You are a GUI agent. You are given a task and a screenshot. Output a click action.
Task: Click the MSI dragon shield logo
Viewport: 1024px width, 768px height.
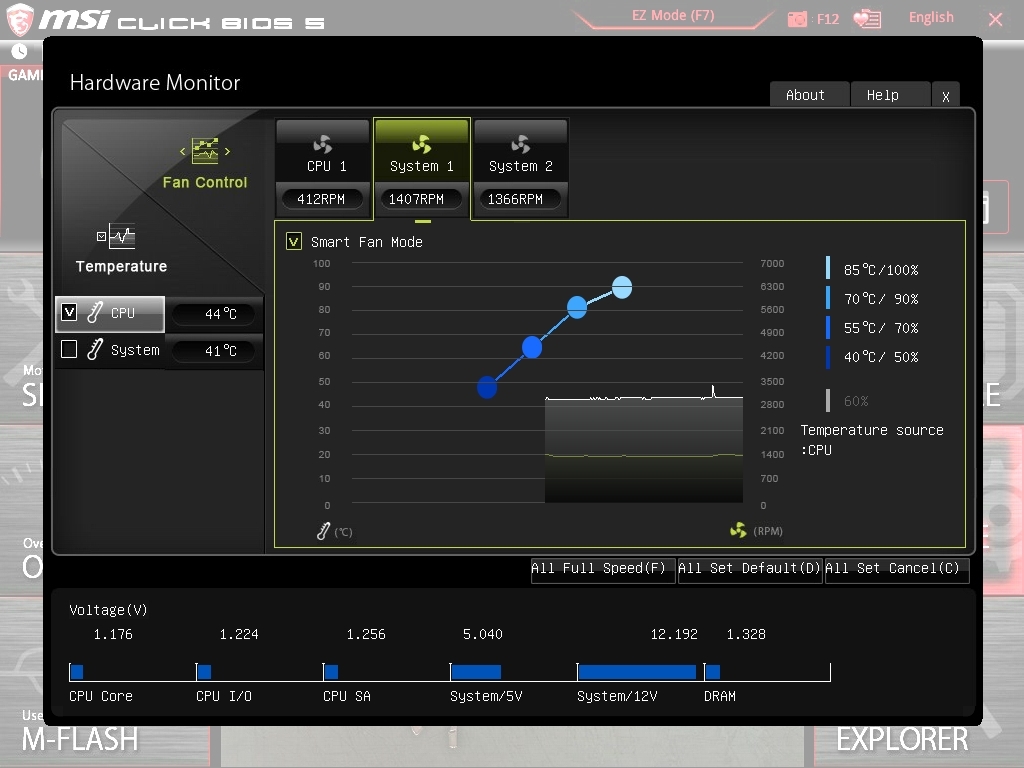20,20
